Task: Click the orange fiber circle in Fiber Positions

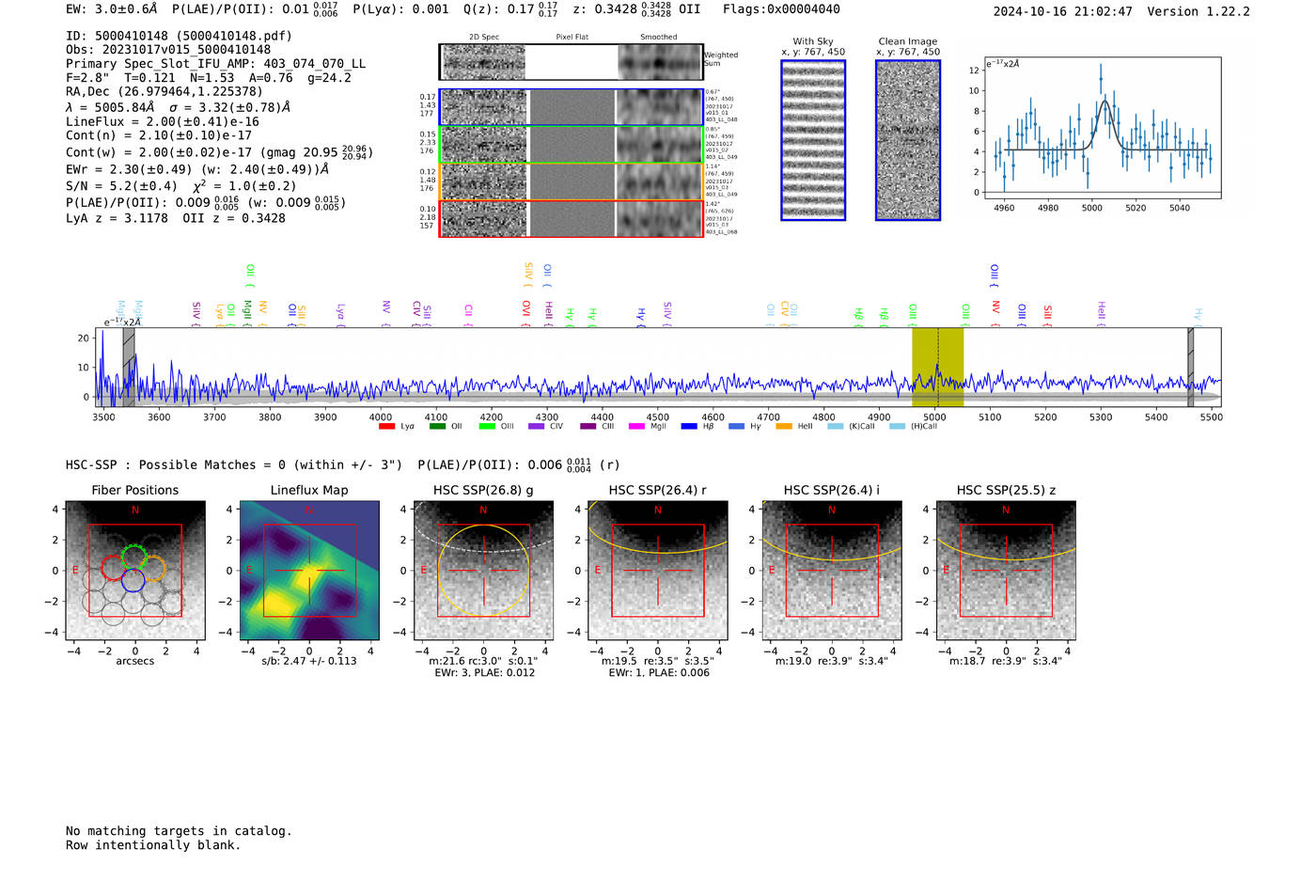Action: (x=154, y=569)
